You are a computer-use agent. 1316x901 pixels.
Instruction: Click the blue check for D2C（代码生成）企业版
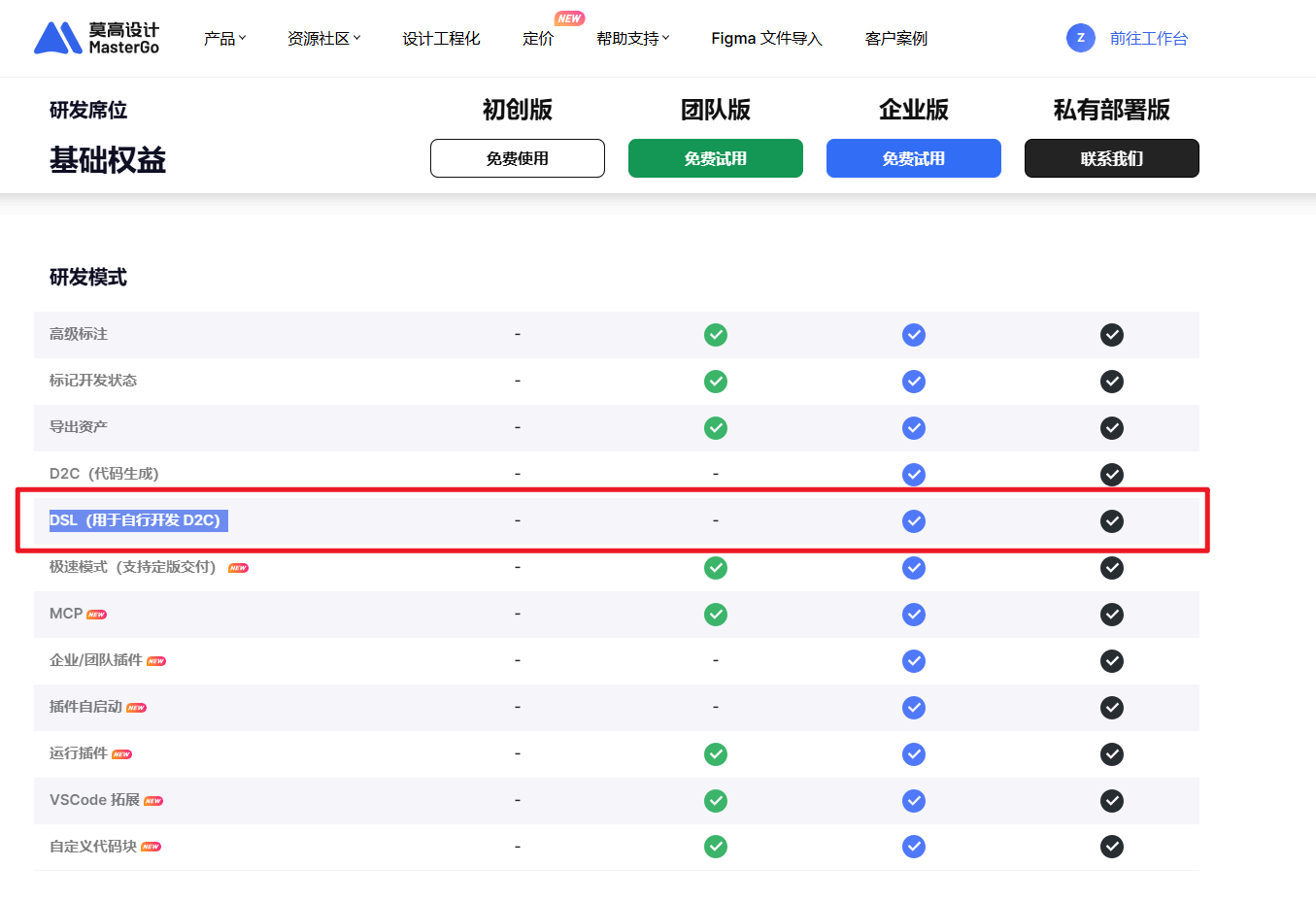pos(914,475)
